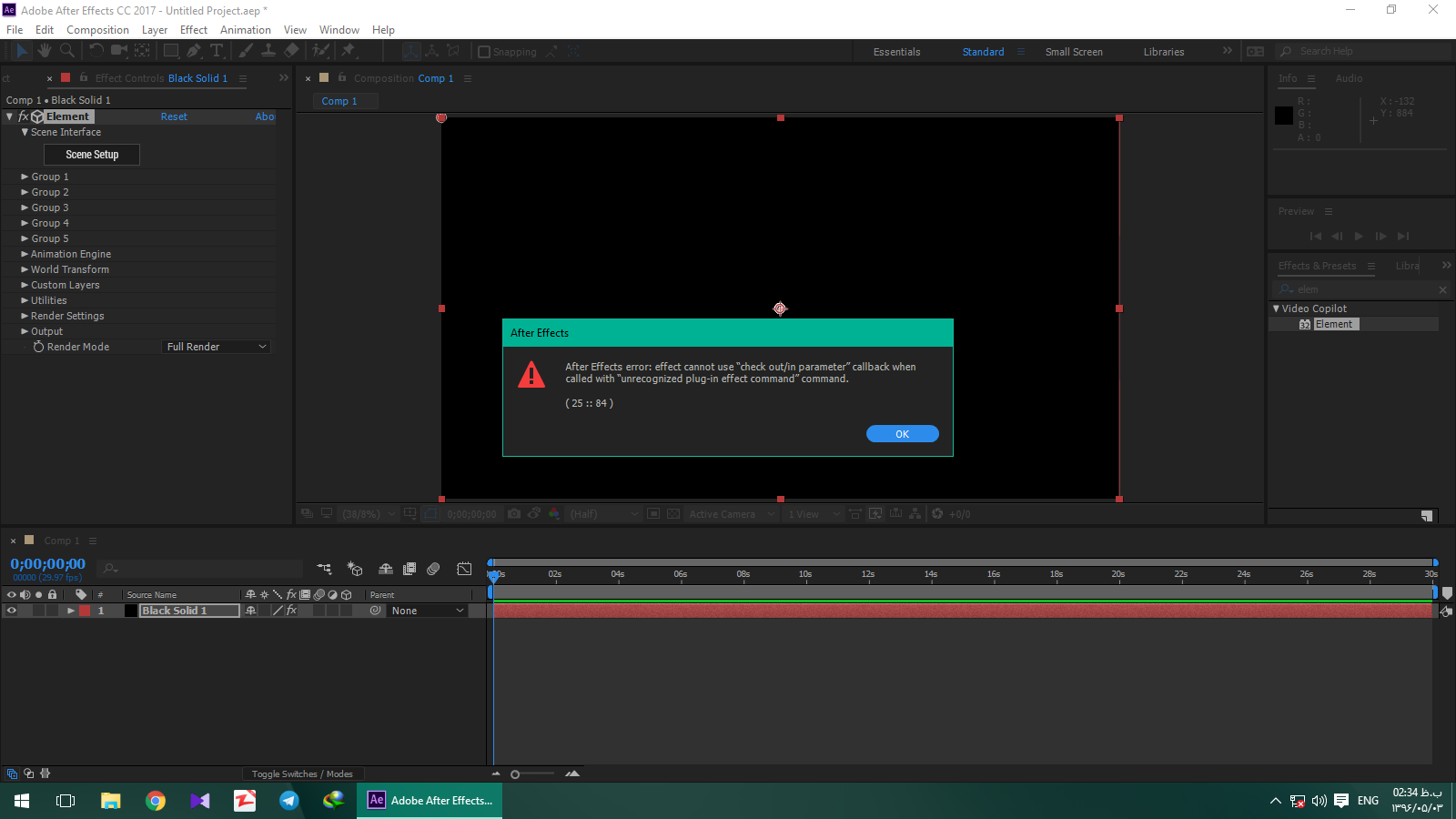This screenshot has width=1456, height=819.
Task: Select the Clone Stamp tool
Action: pyautogui.click(x=268, y=51)
